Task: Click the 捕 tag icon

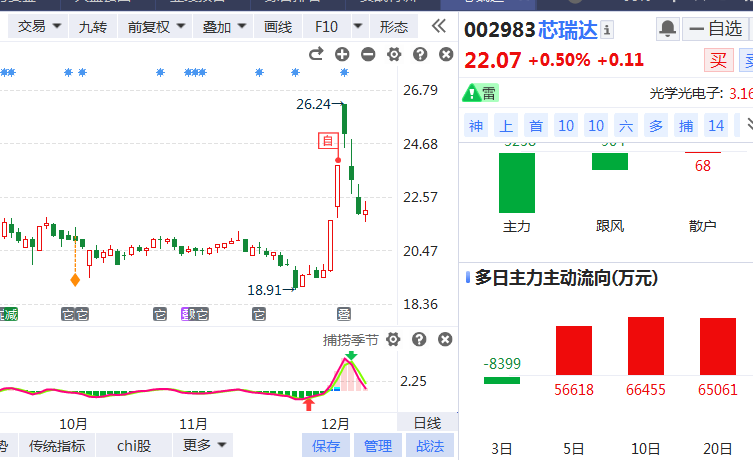Action: 686,126
